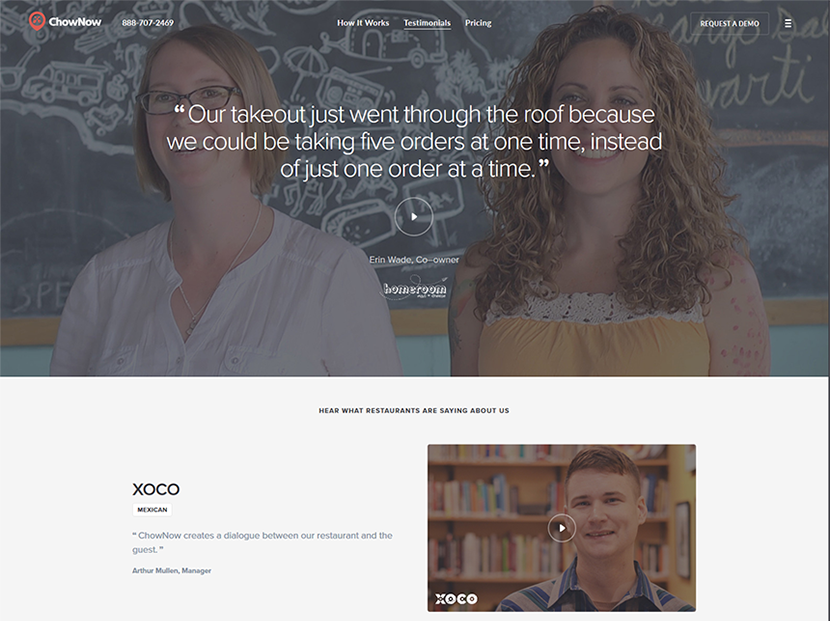Click the ChowNow wordmark text
Viewport: 830px width, 621px height.
coord(75,22)
